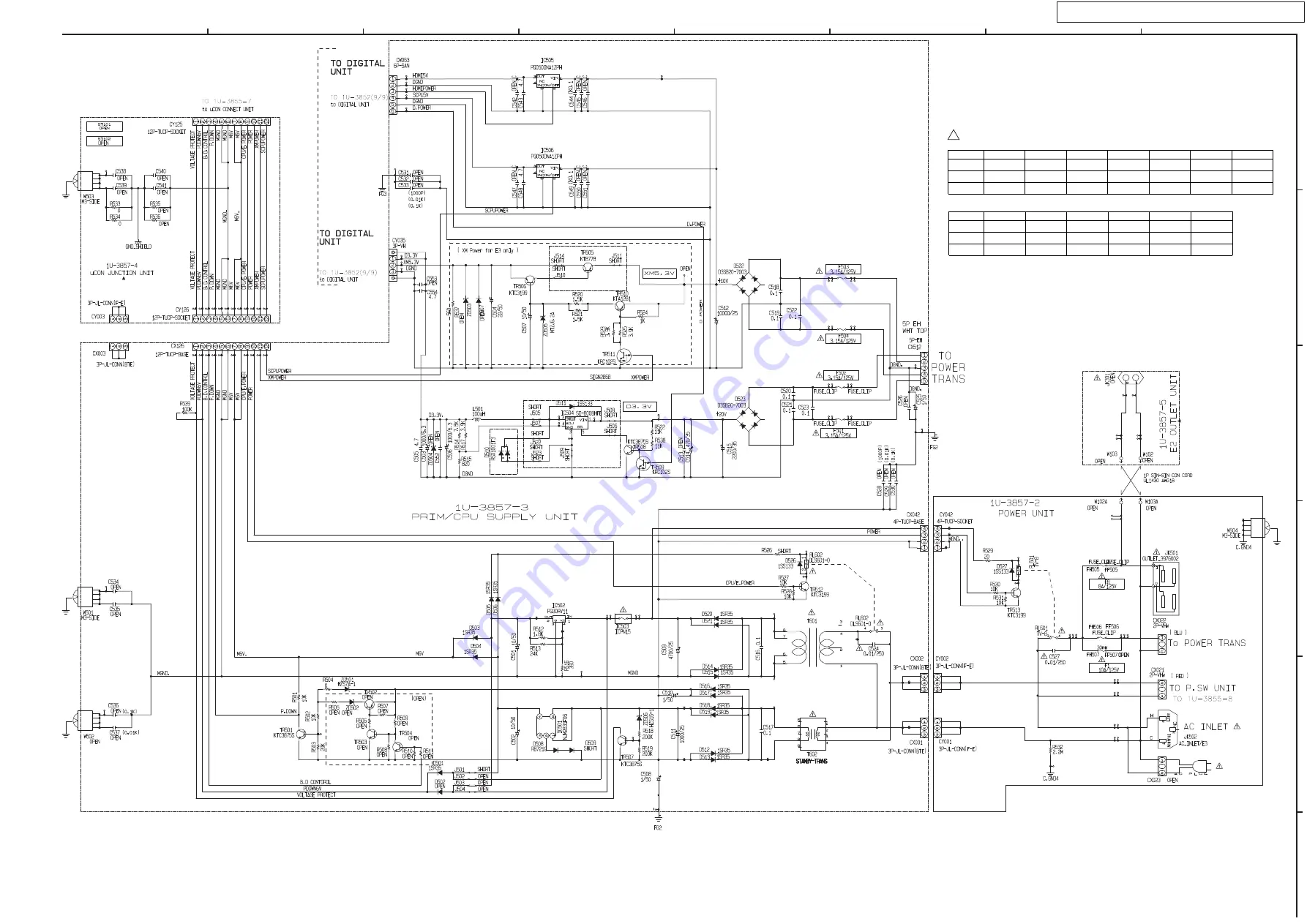Click the CX003 3P-JL-CONN connector

click(119, 347)
